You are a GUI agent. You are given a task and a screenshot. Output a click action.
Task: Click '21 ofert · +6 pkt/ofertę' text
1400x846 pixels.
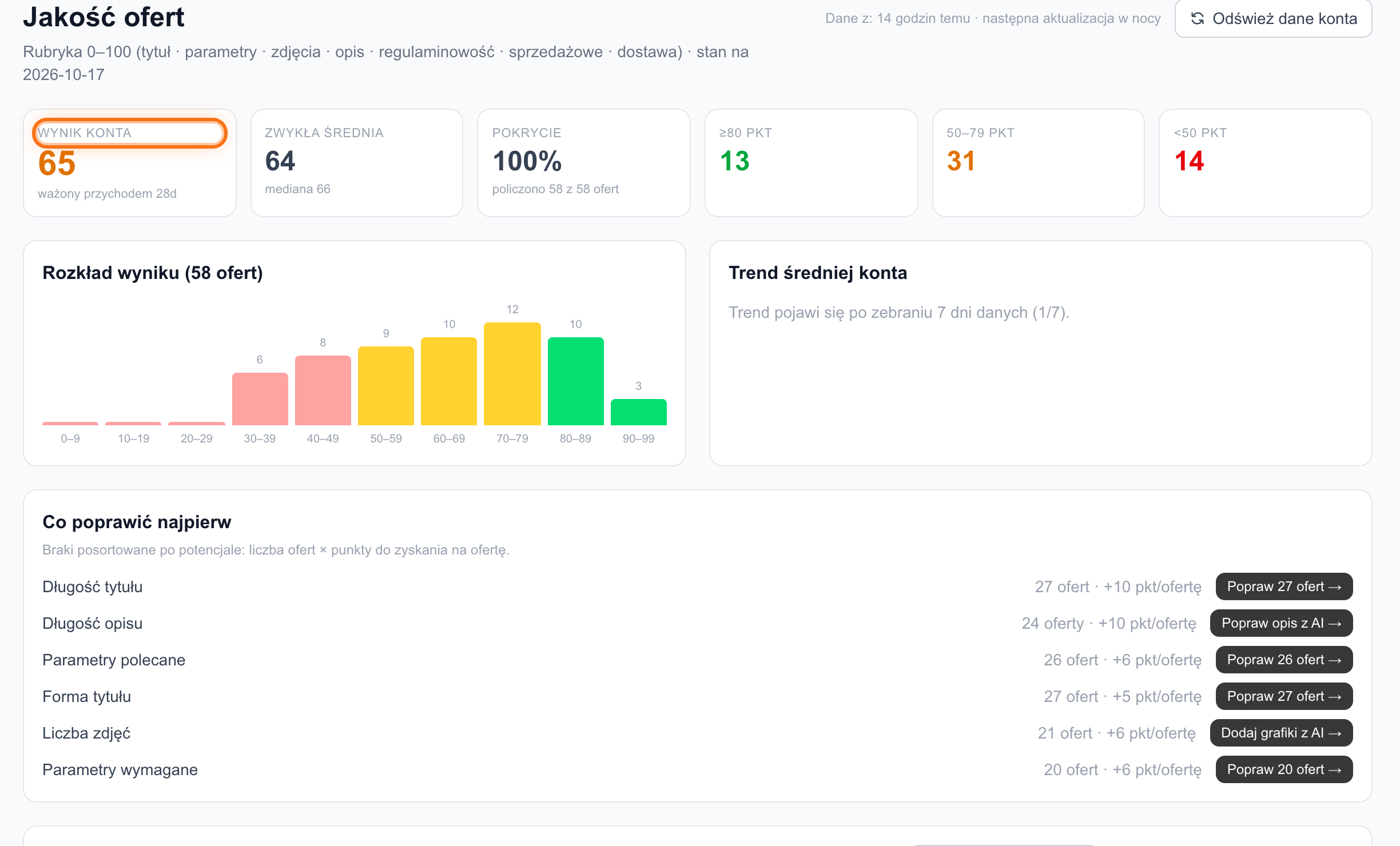1117,733
